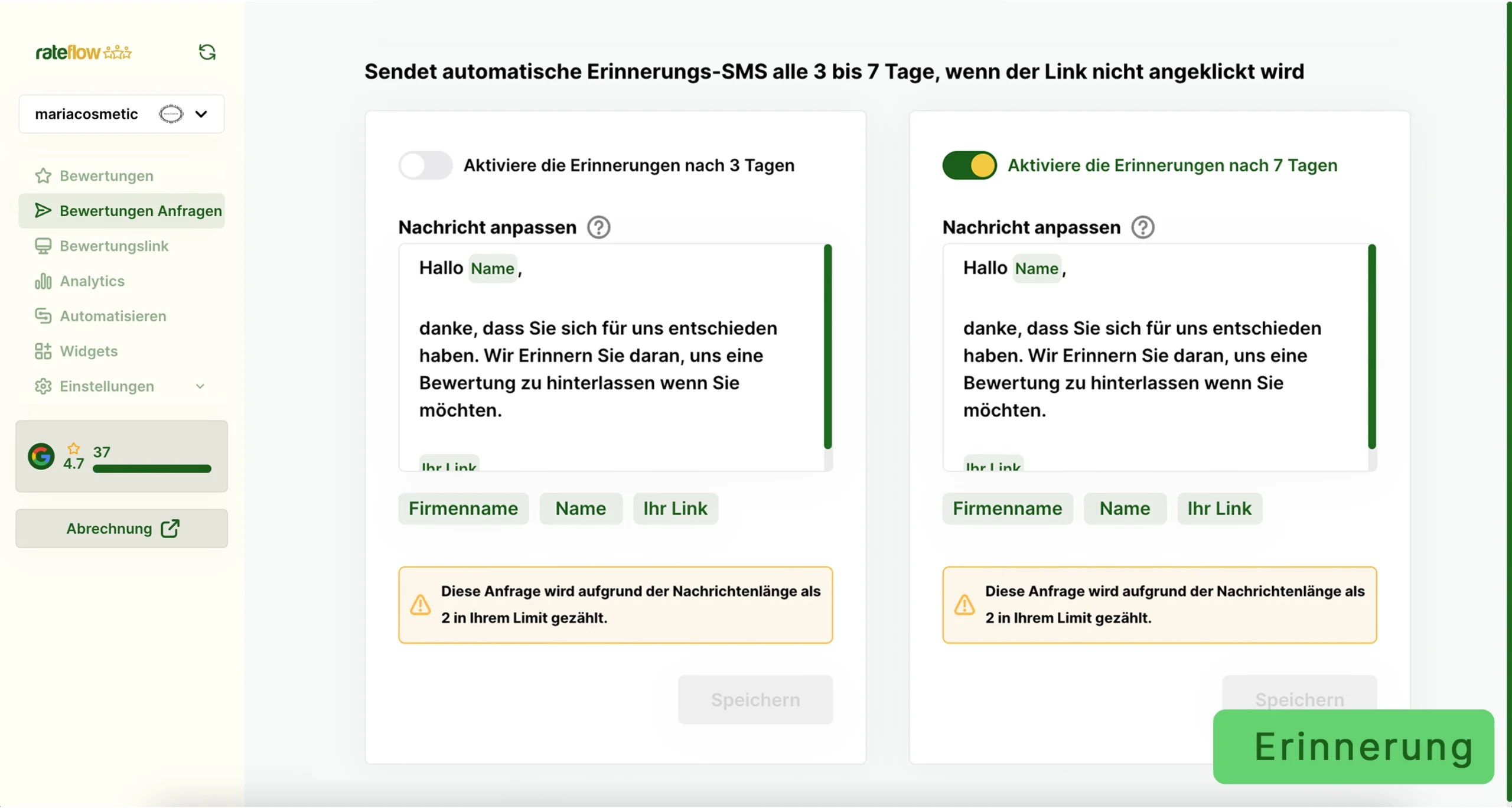Viewport: 1512px width, 808px height.
Task: Click the Analytics bar chart icon
Action: coord(43,281)
